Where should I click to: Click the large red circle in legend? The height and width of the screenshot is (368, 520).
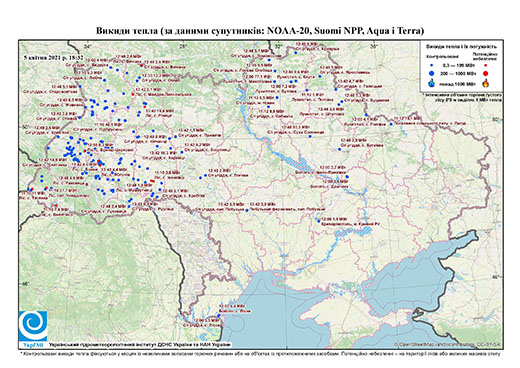pos(485,73)
